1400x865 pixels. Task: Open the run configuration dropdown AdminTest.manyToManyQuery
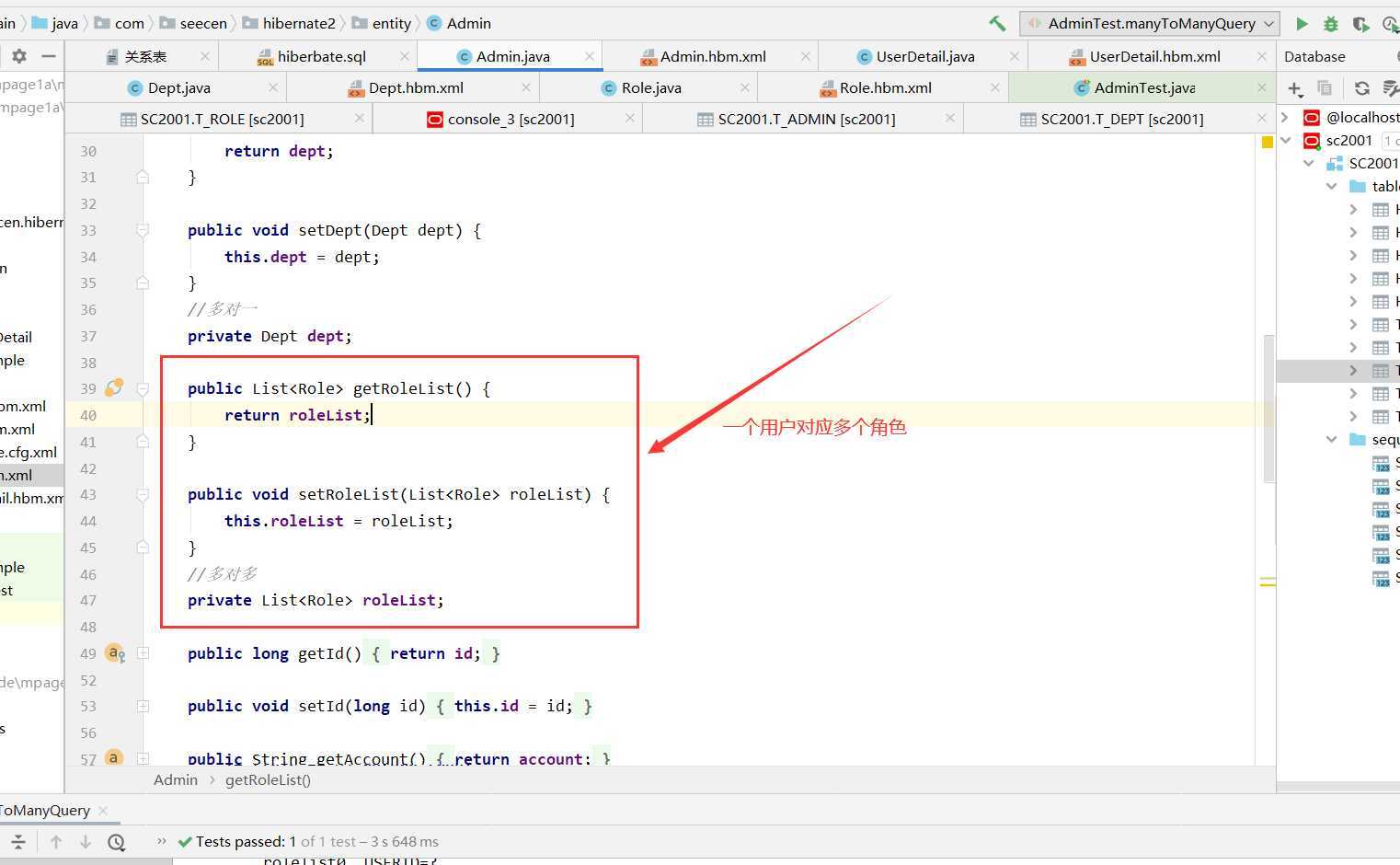coord(1150,24)
